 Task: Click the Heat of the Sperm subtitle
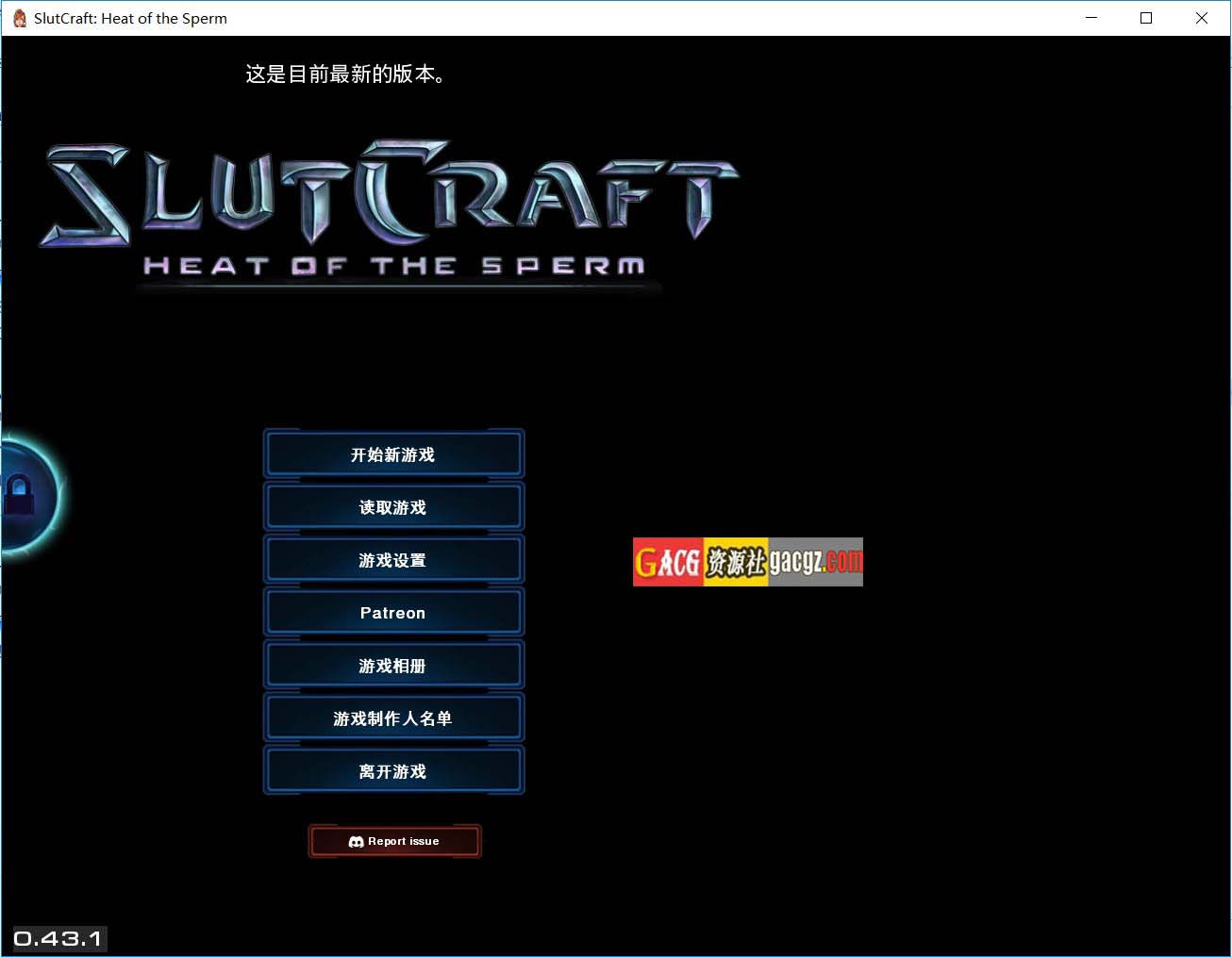click(394, 267)
